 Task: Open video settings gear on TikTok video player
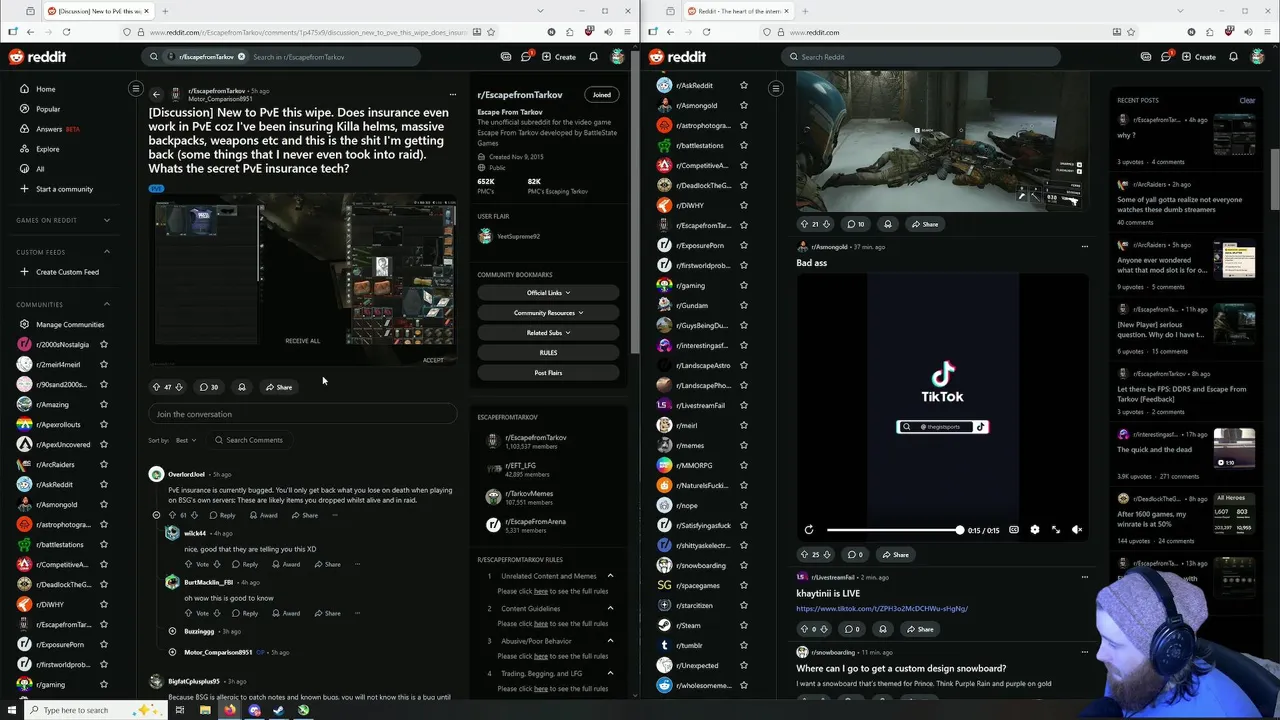[x=1035, y=530]
